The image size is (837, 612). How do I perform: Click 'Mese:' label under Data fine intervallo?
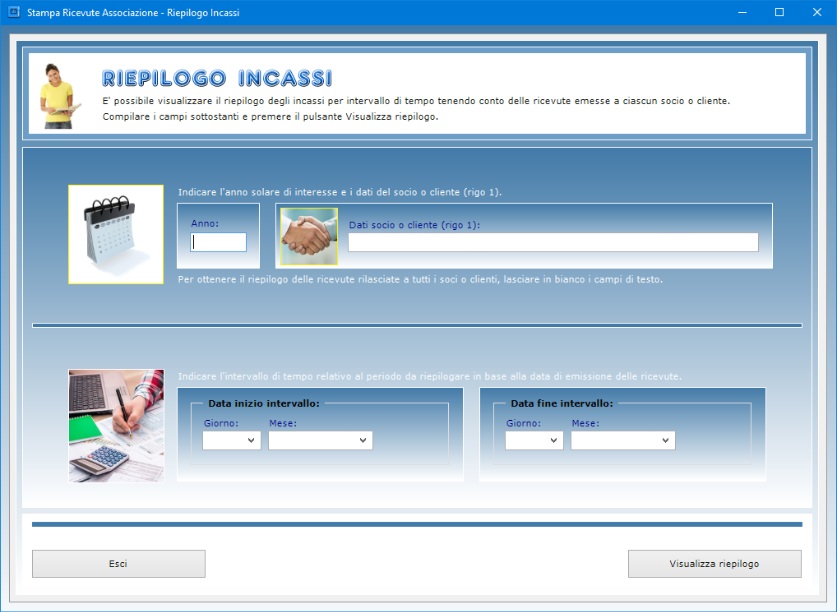point(586,423)
